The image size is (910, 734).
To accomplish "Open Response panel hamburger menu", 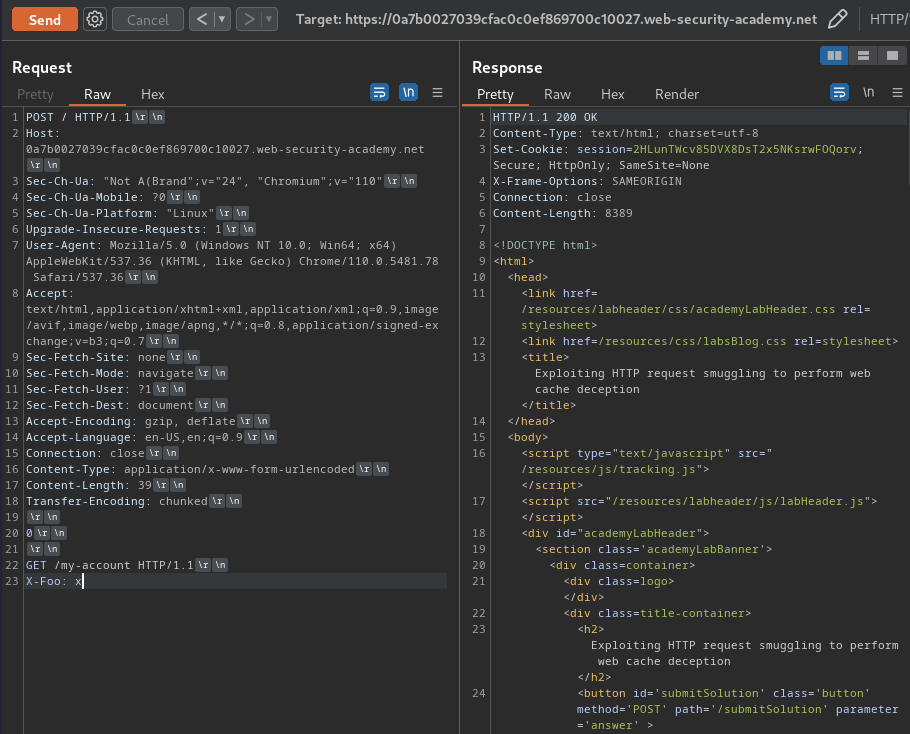I will pos(897,93).
